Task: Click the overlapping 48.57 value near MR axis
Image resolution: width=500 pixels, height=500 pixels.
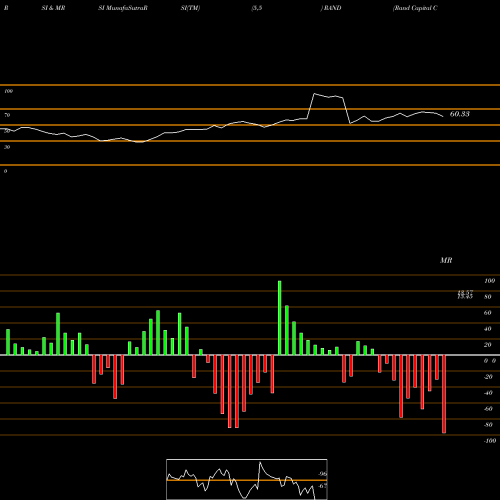Action: click(x=465, y=294)
